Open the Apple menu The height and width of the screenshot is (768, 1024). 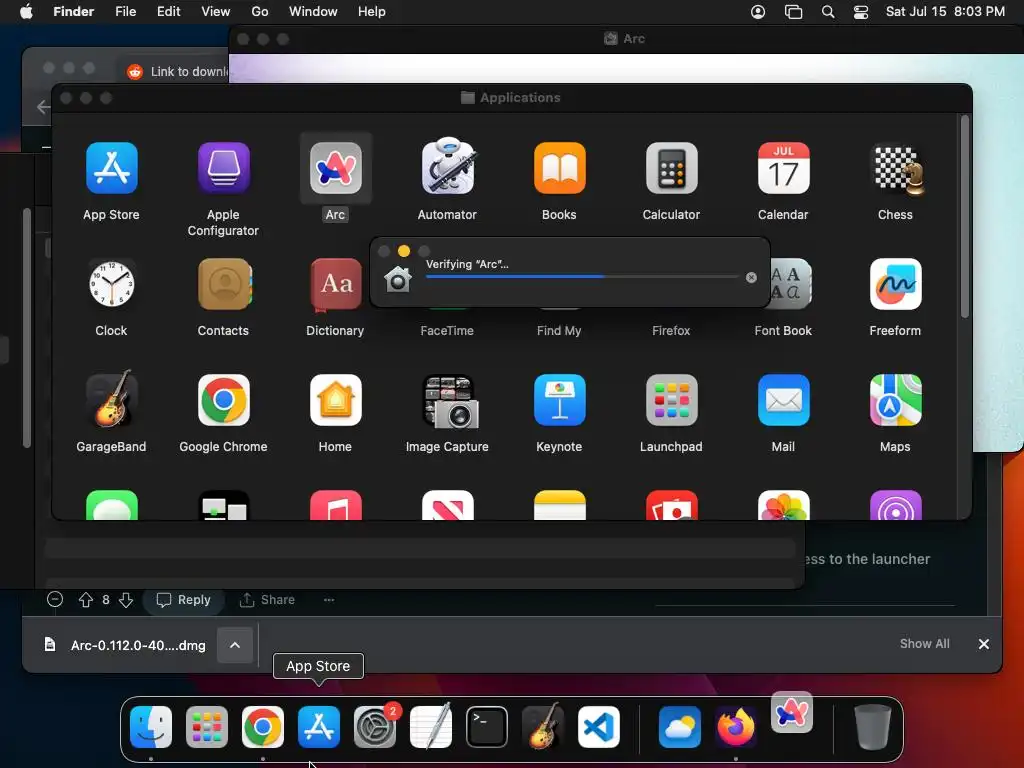(x=26, y=12)
